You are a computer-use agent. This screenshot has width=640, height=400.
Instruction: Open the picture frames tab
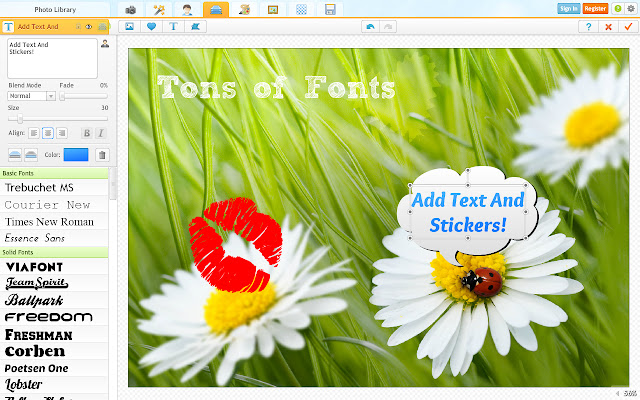coord(273,9)
